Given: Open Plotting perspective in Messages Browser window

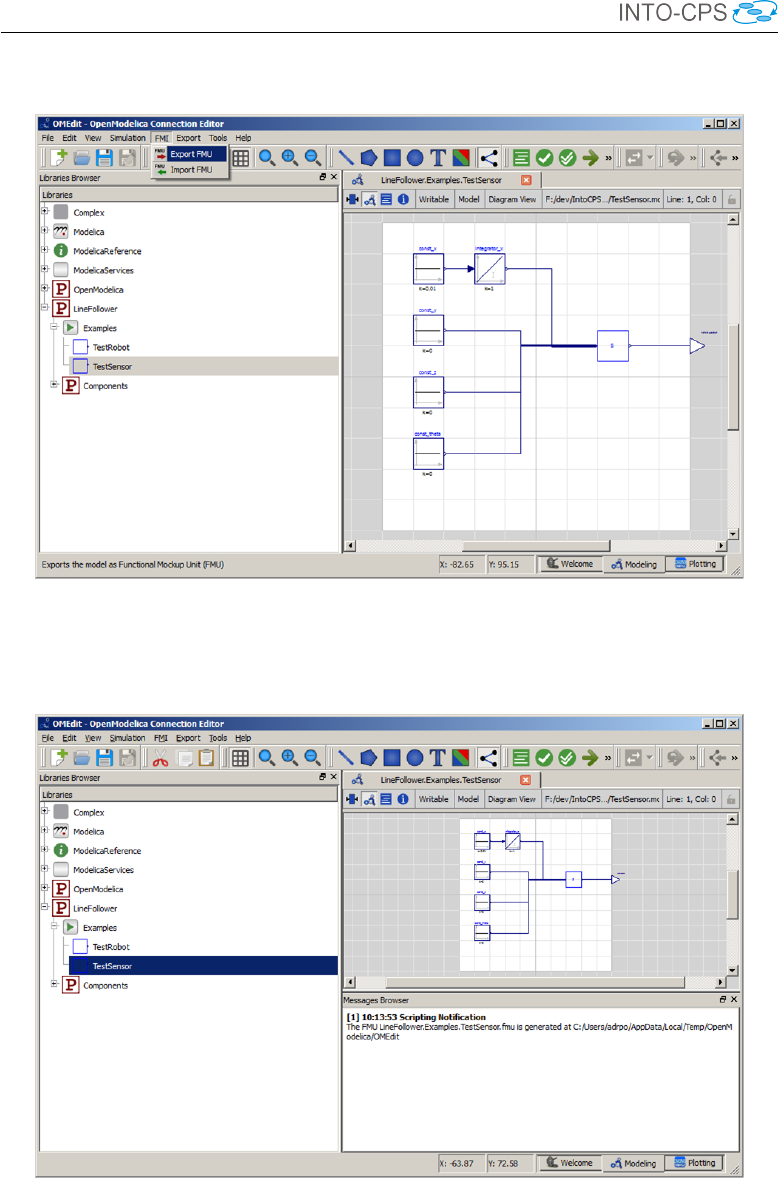Looking at the screenshot, I should 695,1162.
